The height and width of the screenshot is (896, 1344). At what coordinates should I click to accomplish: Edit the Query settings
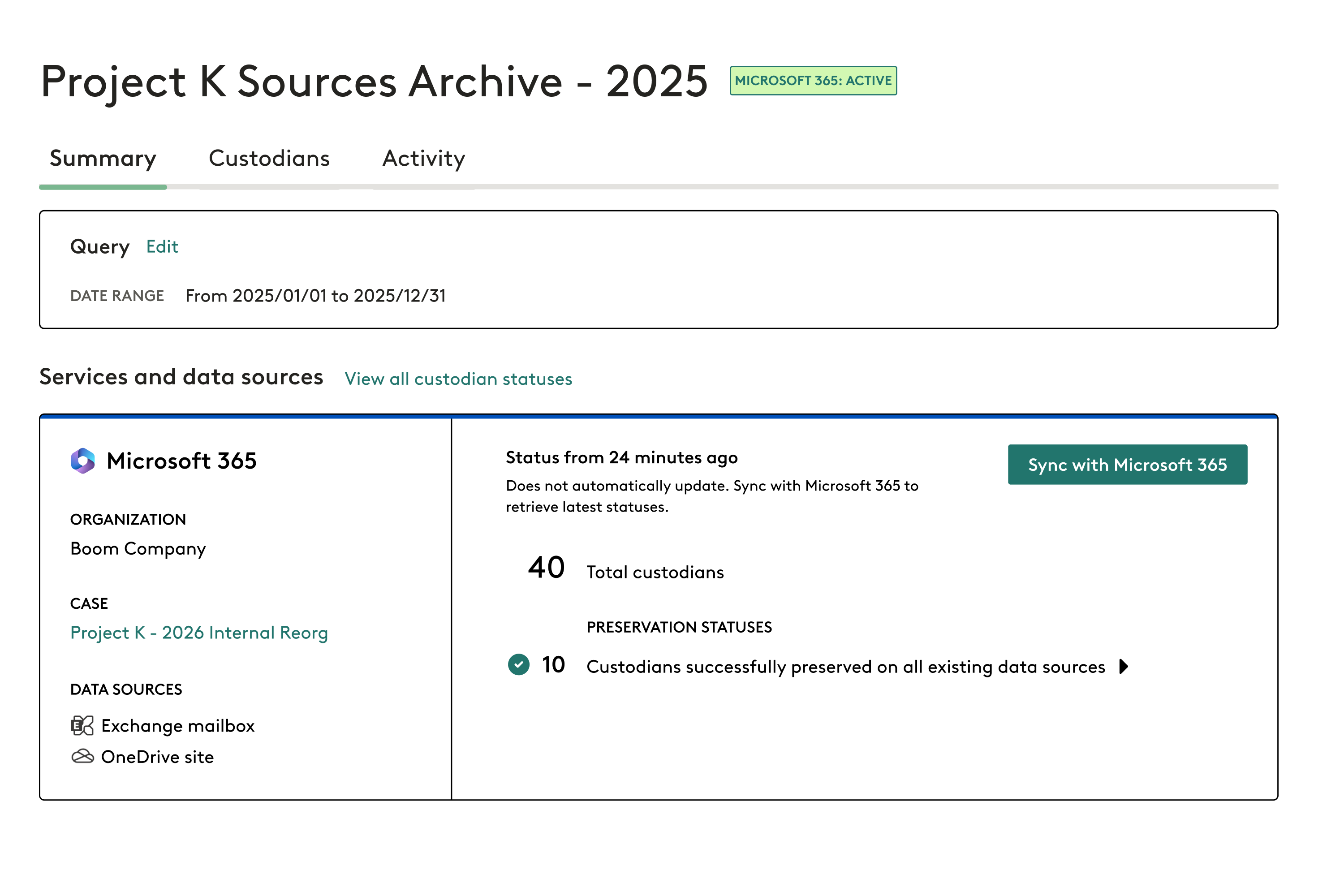point(162,246)
